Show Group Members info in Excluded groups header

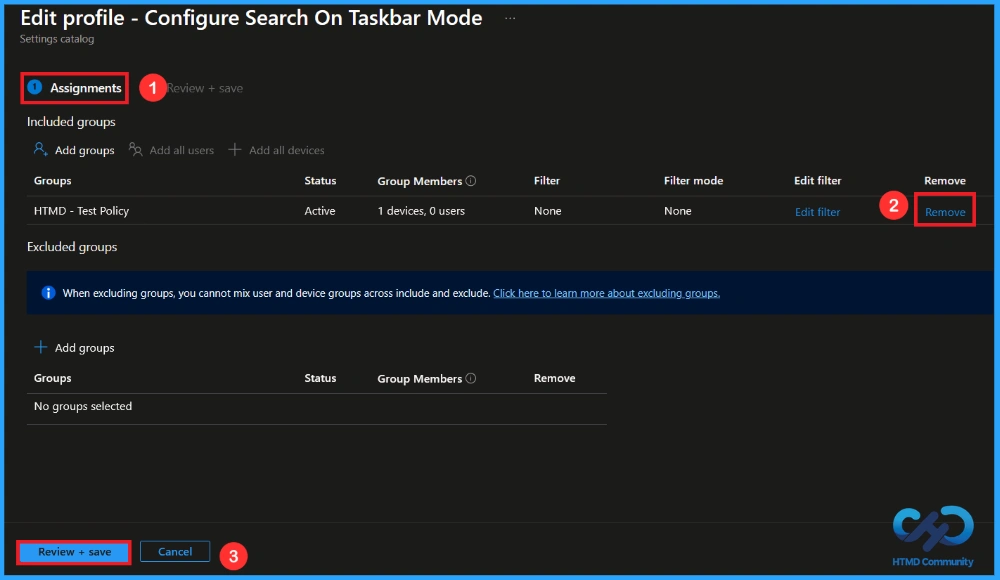click(471, 378)
